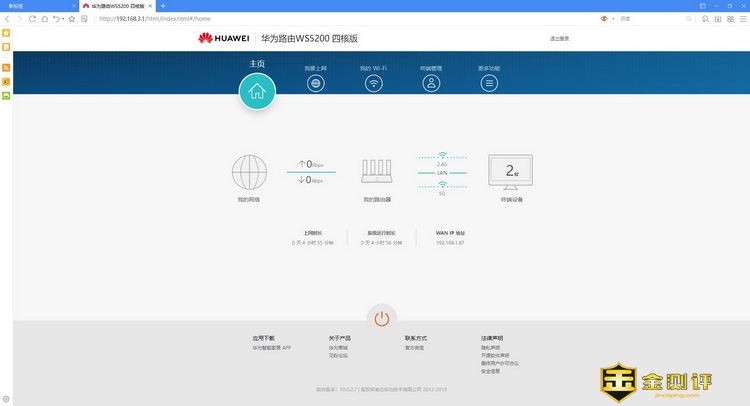Click the 2.4G Wi-Fi signal icon
750x406 pixels.
[x=441, y=156]
